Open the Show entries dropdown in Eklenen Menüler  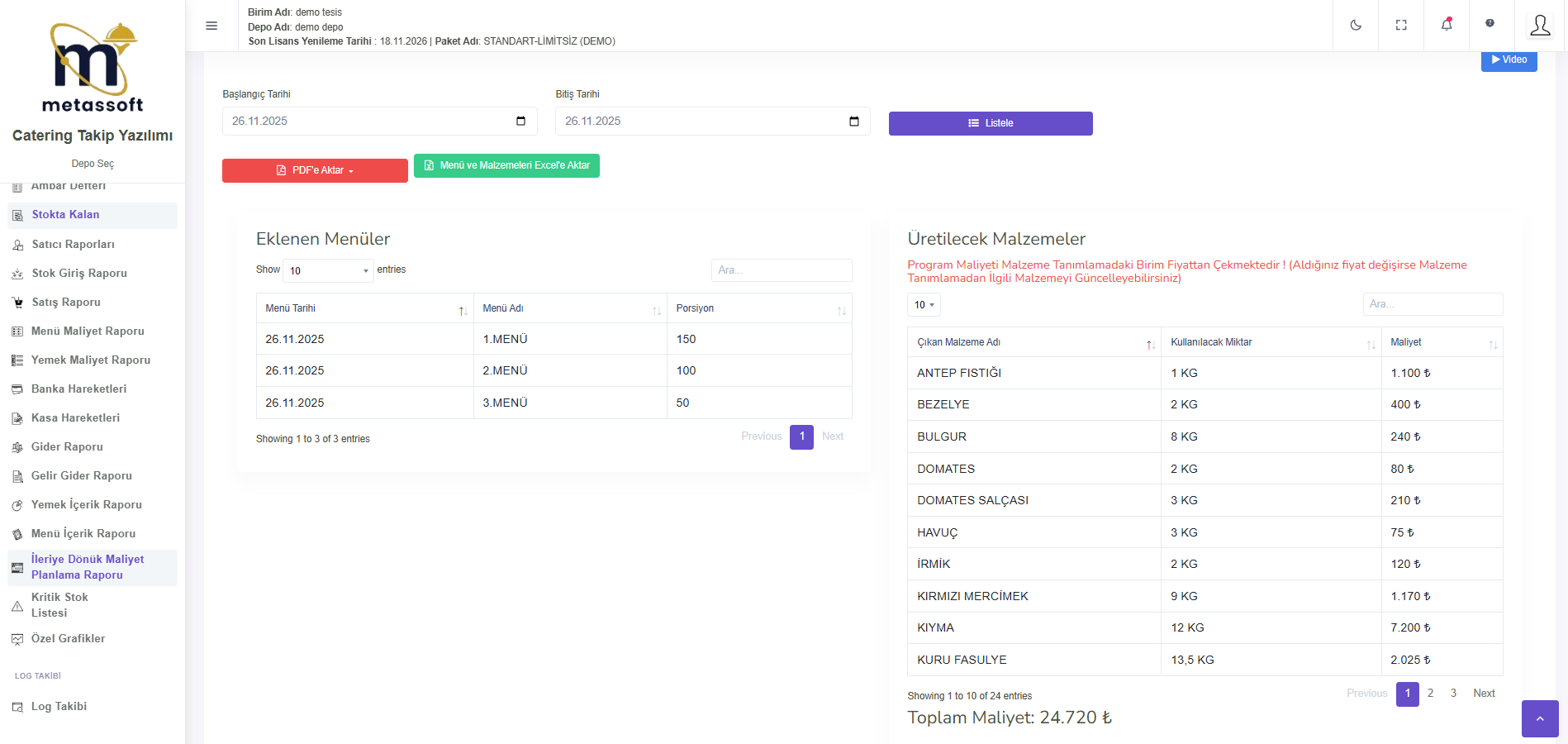(x=328, y=270)
